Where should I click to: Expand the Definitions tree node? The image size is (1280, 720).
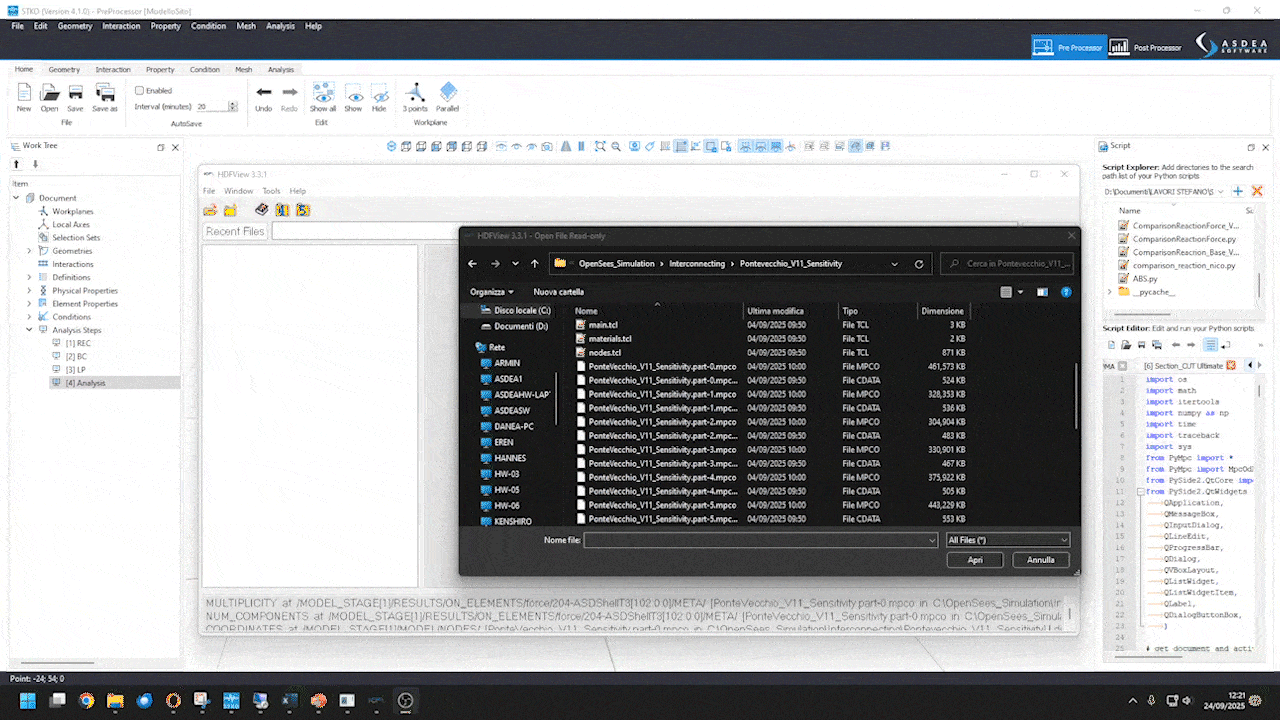(29, 277)
